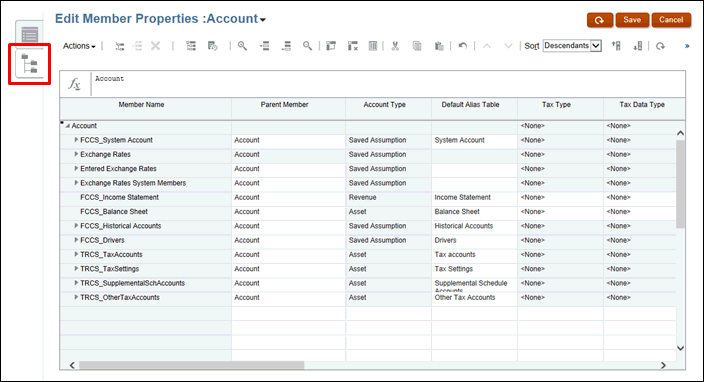This screenshot has width=704, height=382.
Task: Expand the Entered Exchange Rates member
Action: [x=76, y=169]
